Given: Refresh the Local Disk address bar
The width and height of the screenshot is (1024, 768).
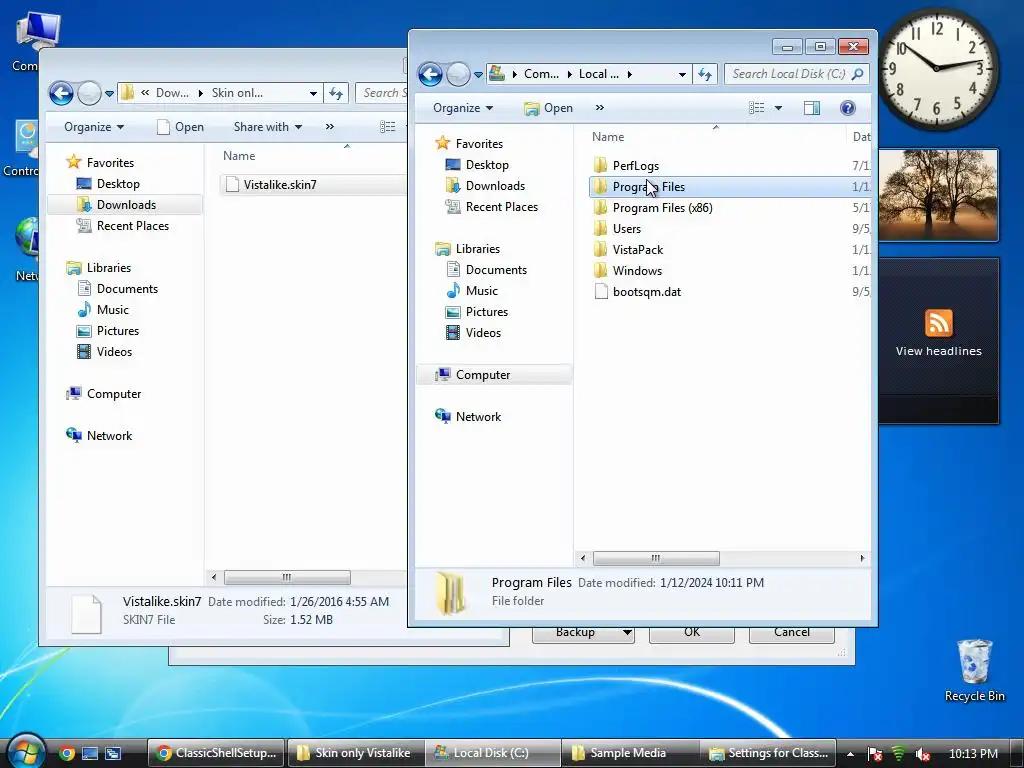Looking at the screenshot, I should (x=705, y=74).
